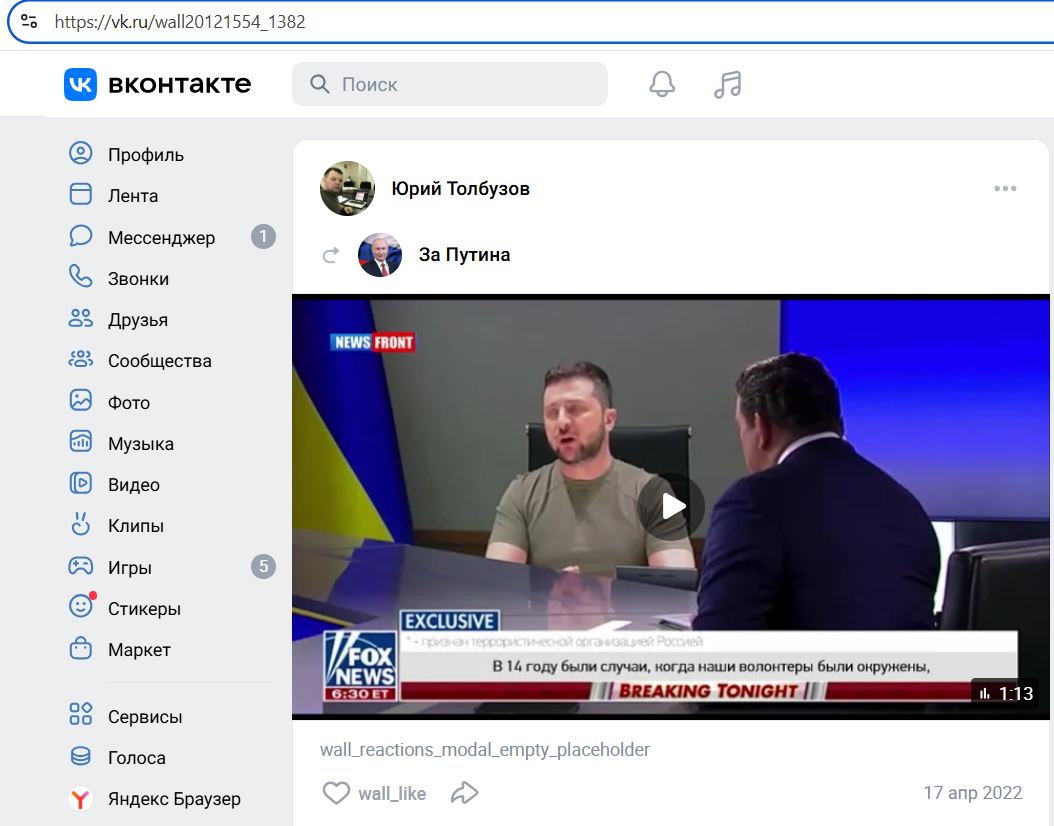The width and height of the screenshot is (1054, 826).
Task: Click the Друзья people icon
Action: click(x=81, y=318)
